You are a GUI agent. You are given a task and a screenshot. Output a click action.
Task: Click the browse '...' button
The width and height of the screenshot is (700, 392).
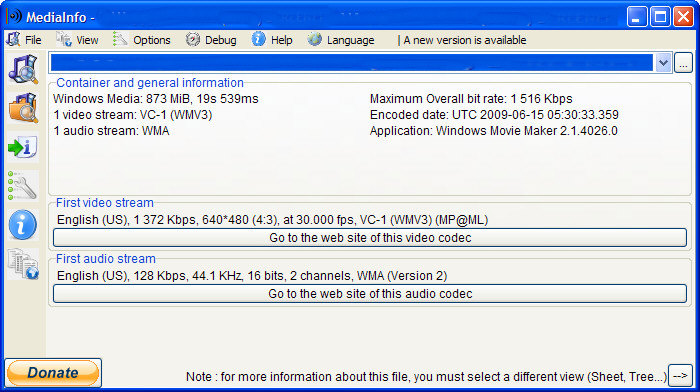pyautogui.click(x=683, y=63)
